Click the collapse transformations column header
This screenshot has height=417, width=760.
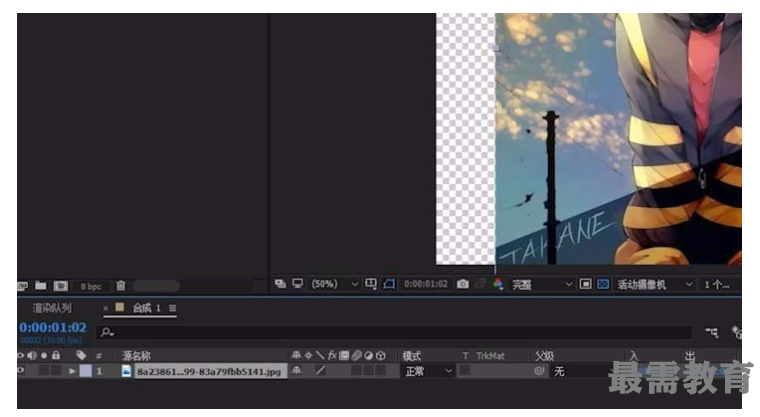pos(308,355)
